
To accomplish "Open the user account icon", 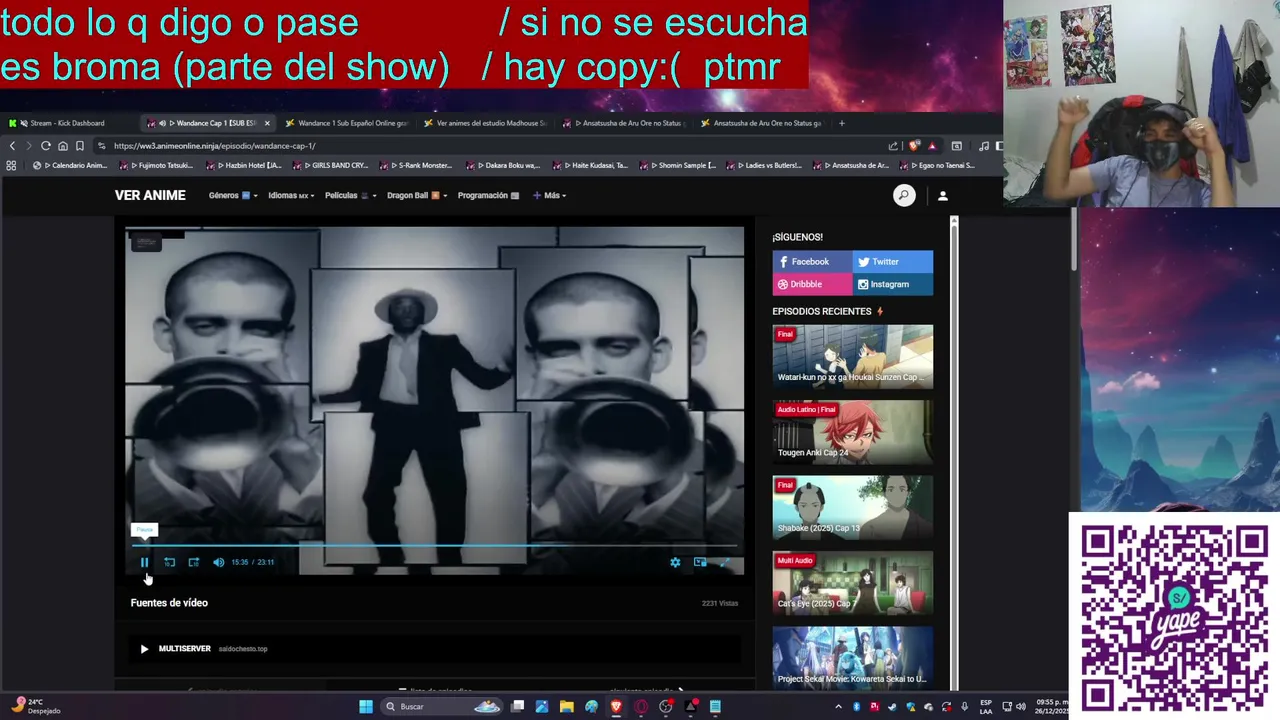I will click(942, 196).
